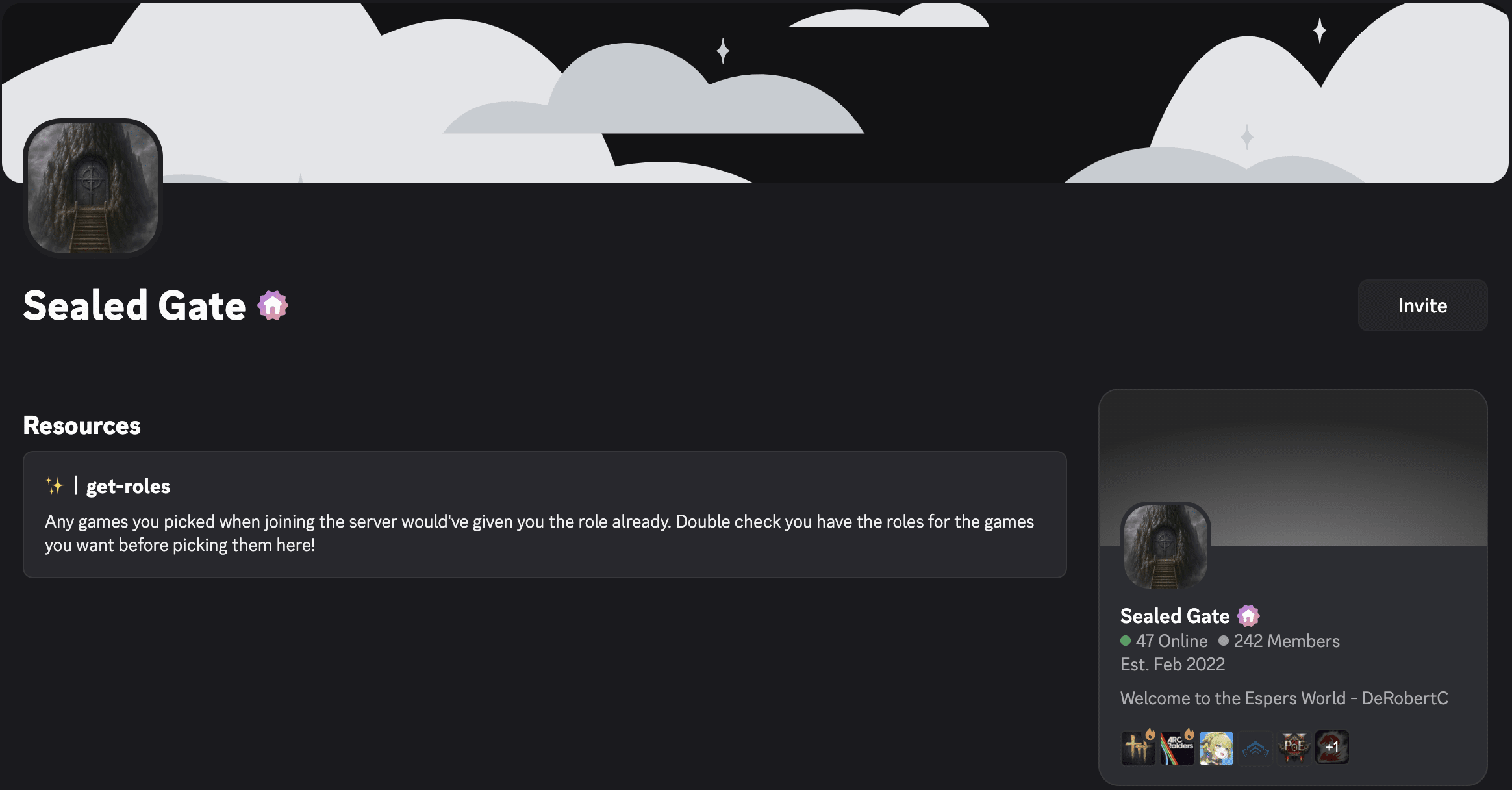
Task: Open the ARC Raiders game icon
Action: coord(1177,748)
